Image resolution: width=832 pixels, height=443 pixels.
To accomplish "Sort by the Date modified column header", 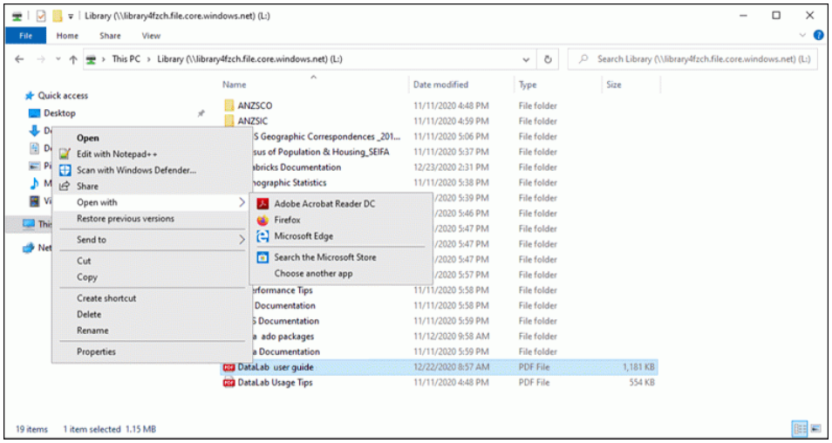I will 440,84.
